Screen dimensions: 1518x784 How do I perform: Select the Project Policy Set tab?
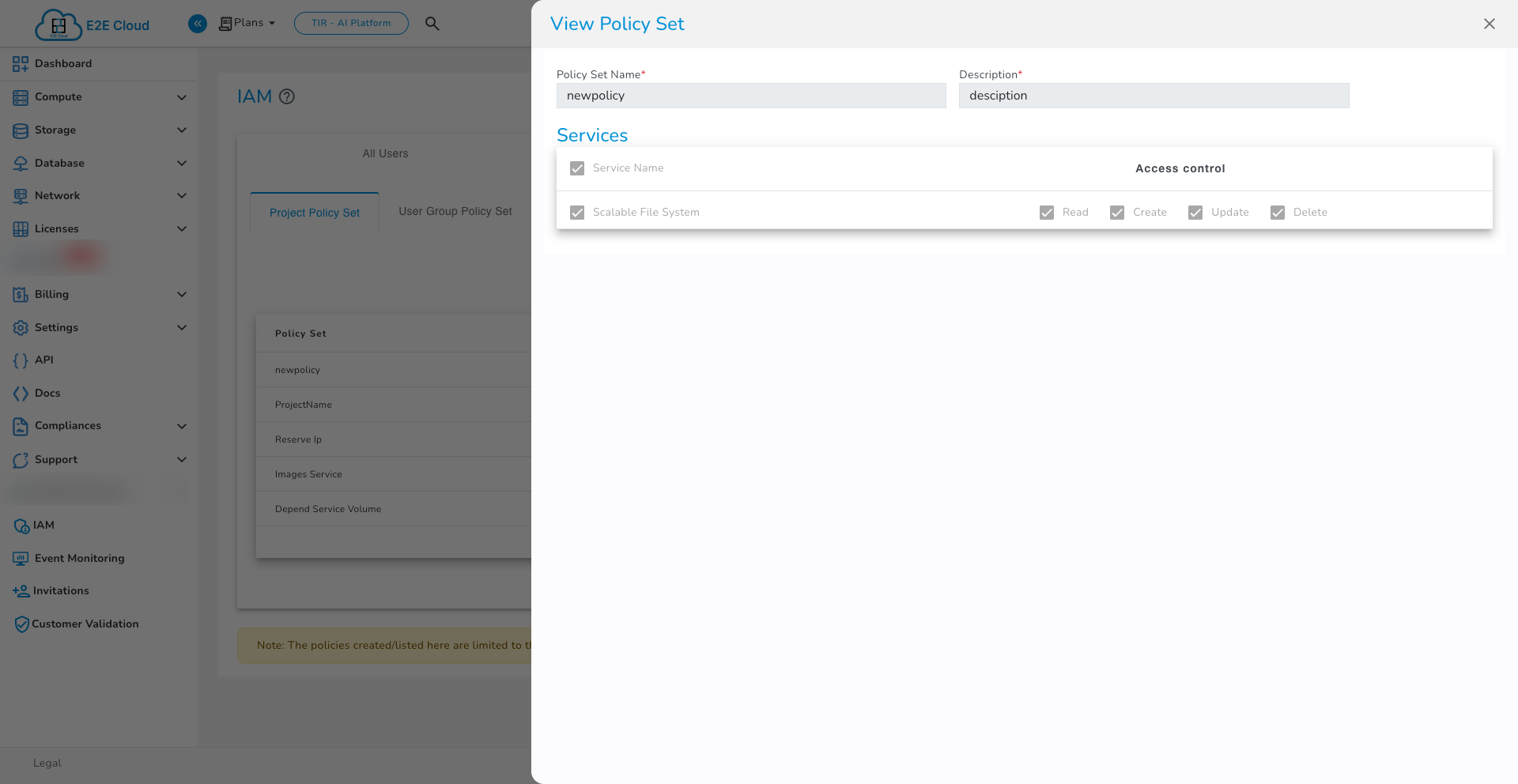pyautogui.click(x=315, y=213)
